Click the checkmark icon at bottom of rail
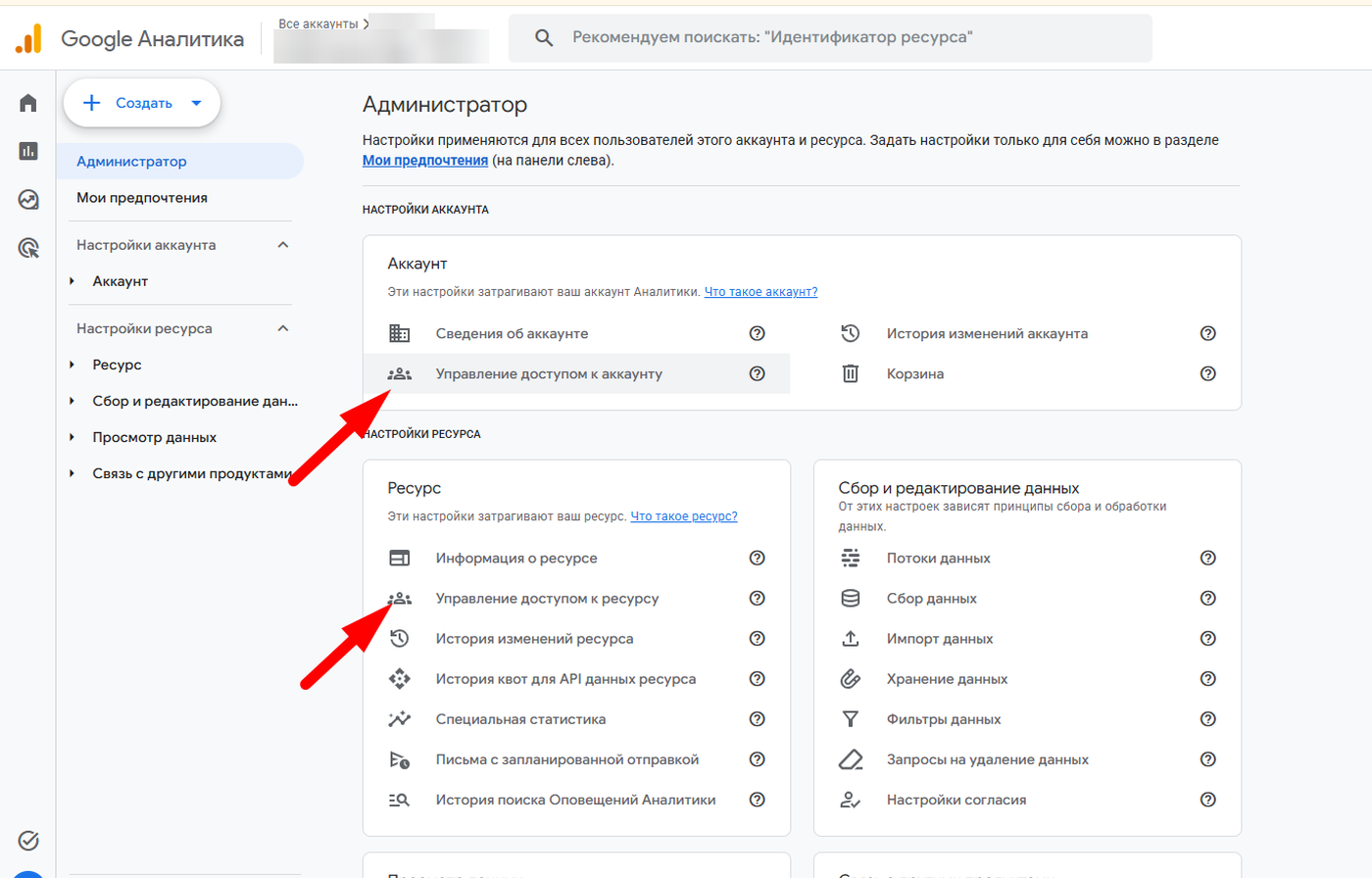 tap(28, 840)
